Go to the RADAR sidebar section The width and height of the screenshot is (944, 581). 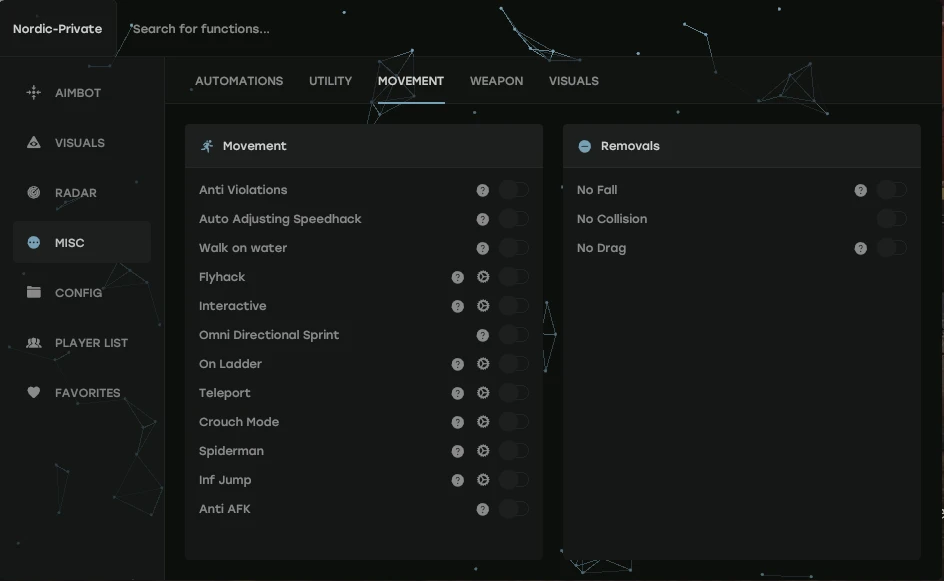coord(82,193)
